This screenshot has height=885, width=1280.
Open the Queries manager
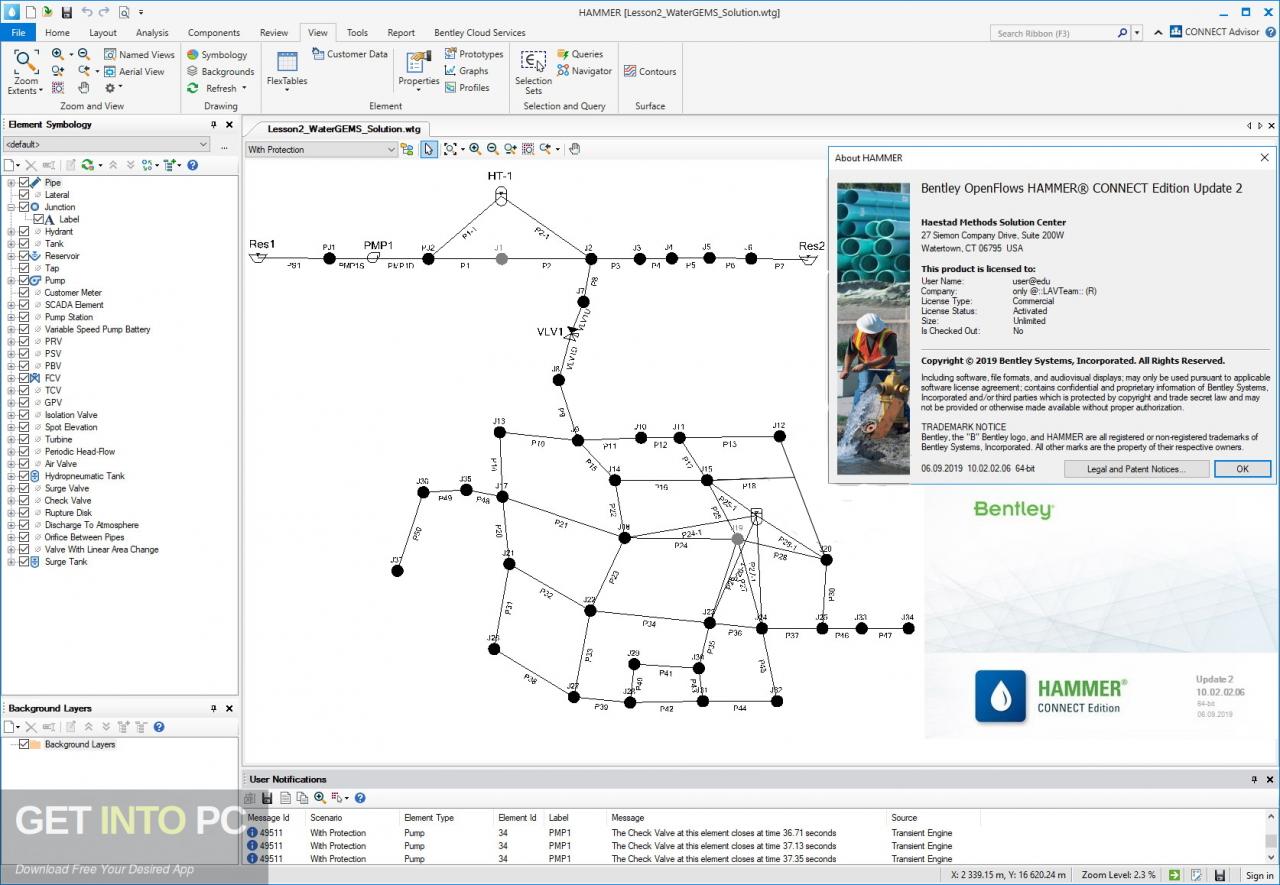580,54
